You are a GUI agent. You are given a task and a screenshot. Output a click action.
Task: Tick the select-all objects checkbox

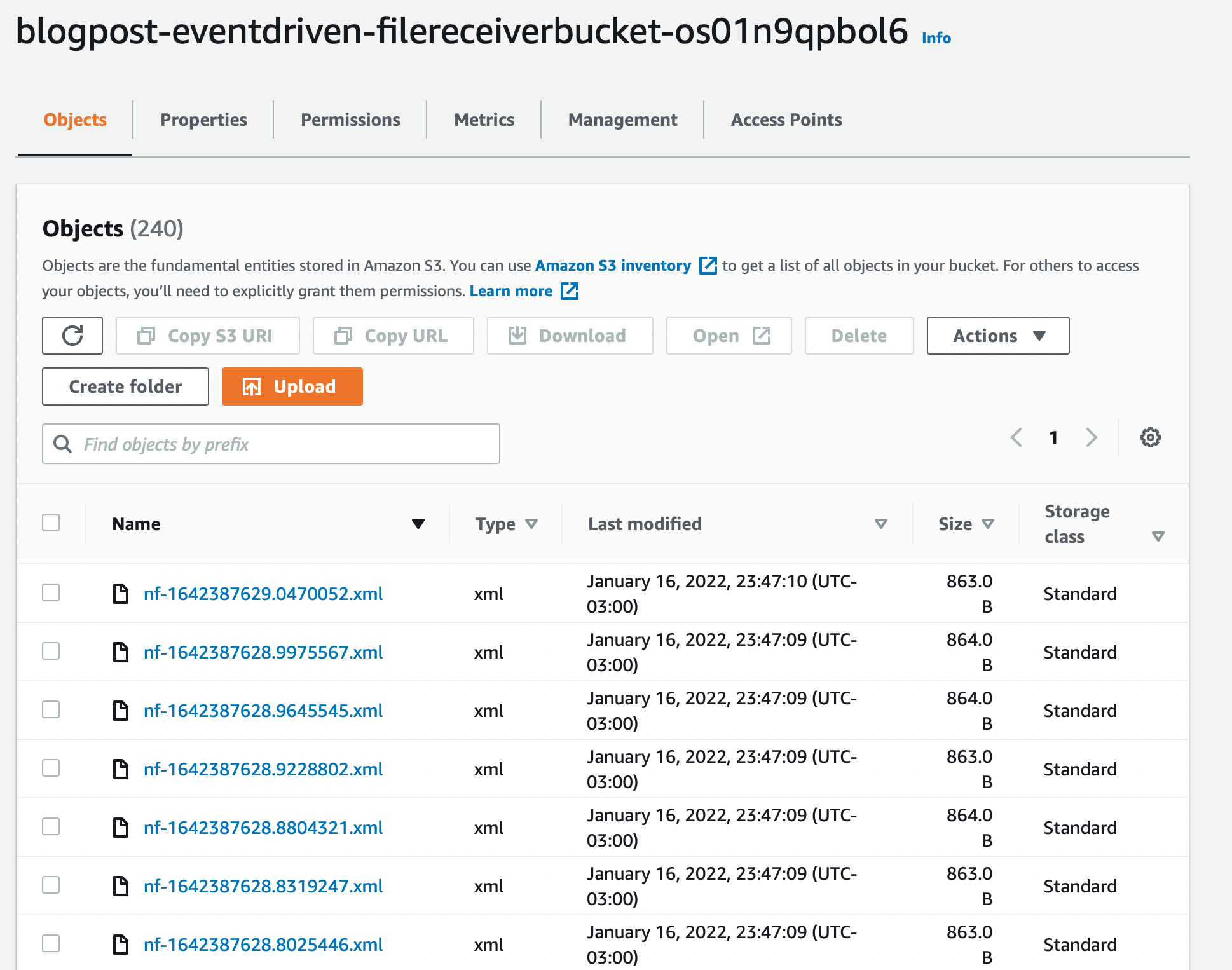pyautogui.click(x=51, y=523)
